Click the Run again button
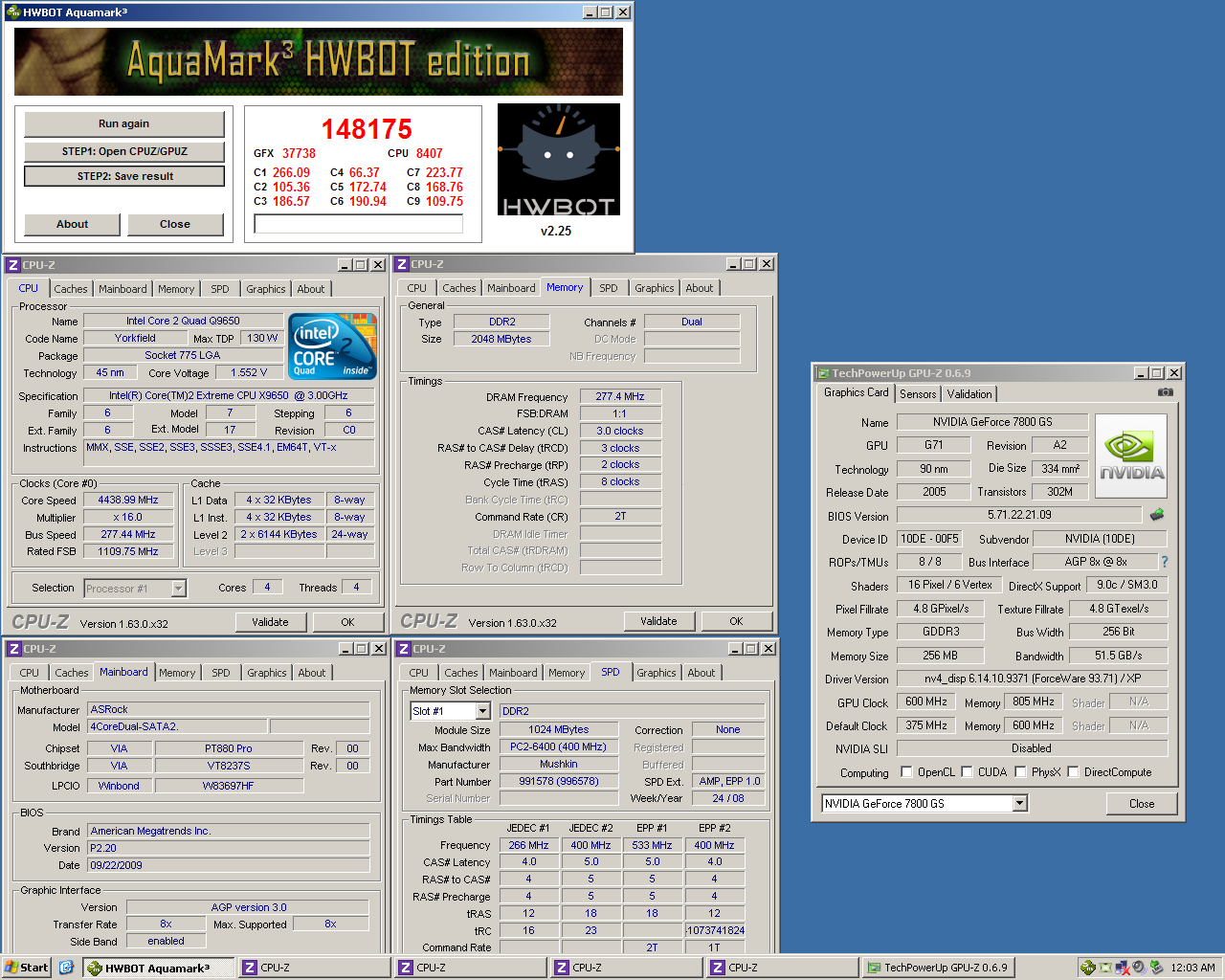 tap(124, 124)
